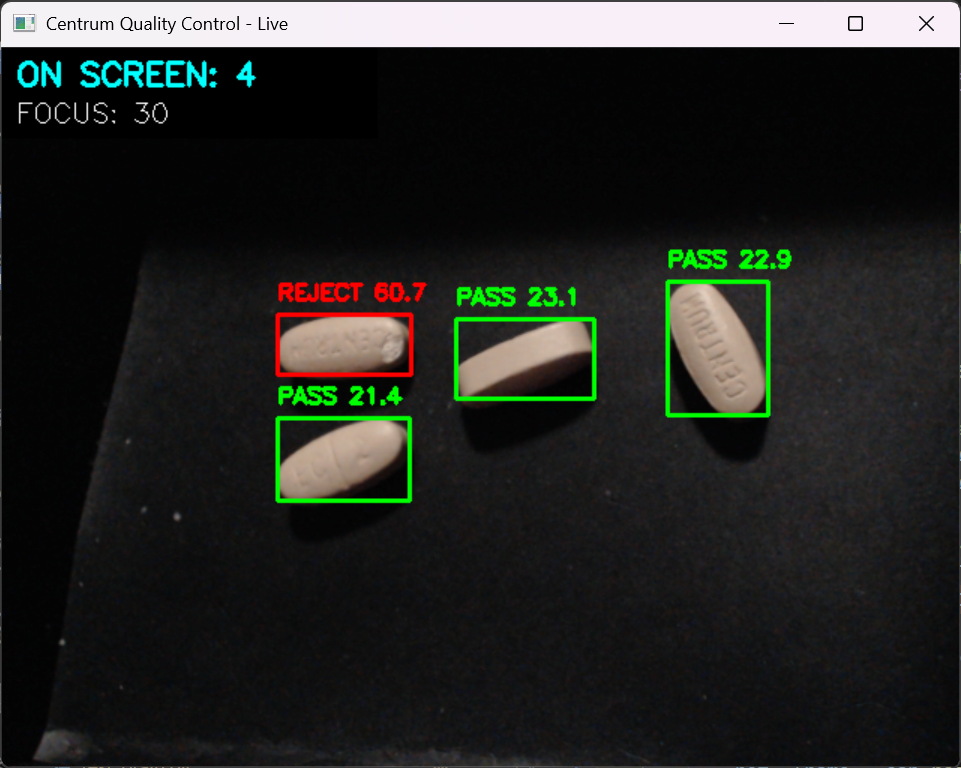Select the PASS 21.4 label

click(x=340, y=396)
